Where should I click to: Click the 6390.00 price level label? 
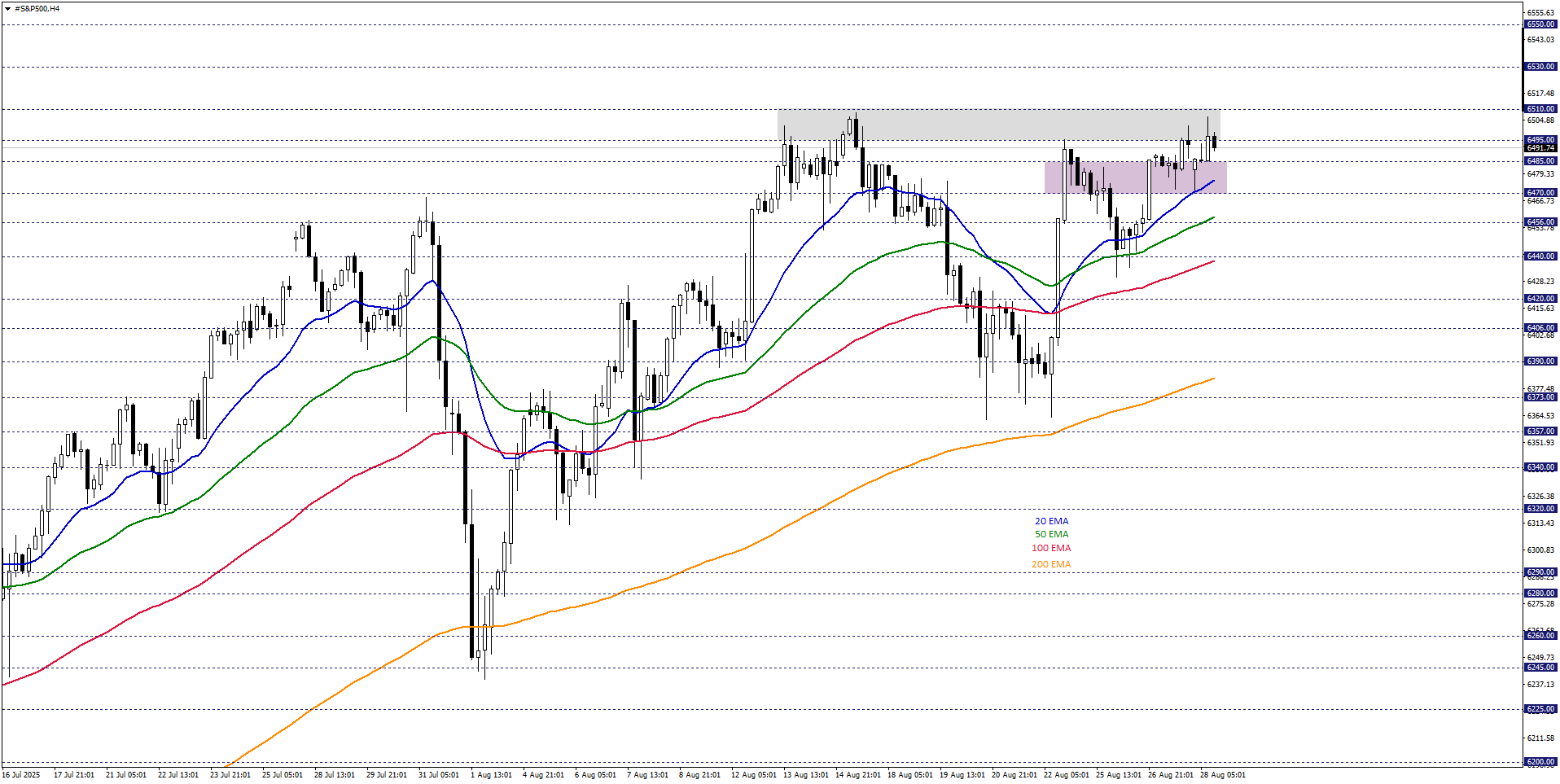click(1540, 361)
